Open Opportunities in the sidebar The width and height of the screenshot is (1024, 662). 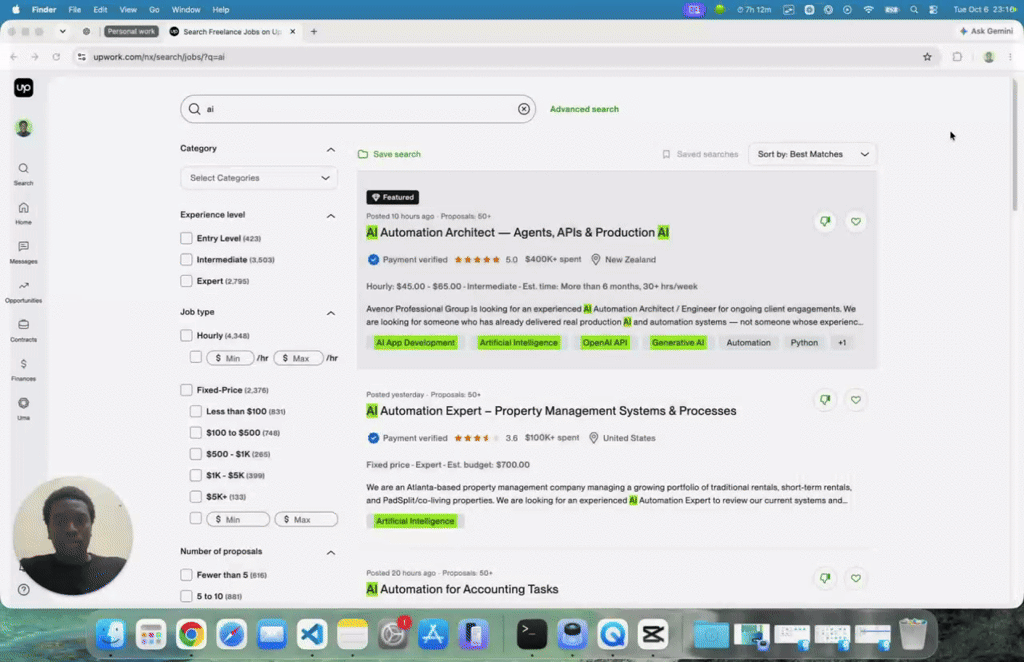(24, 292)
